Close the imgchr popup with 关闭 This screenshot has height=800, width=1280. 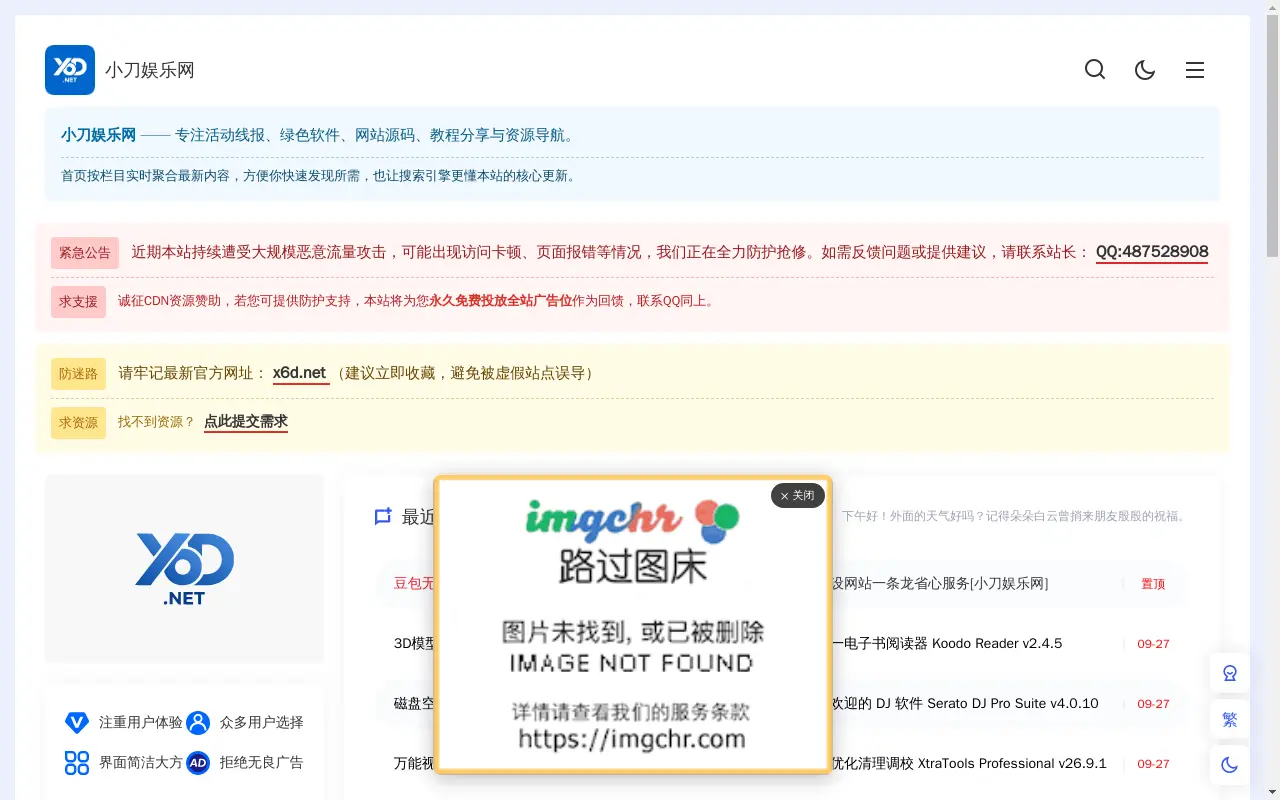coord(797,495)
